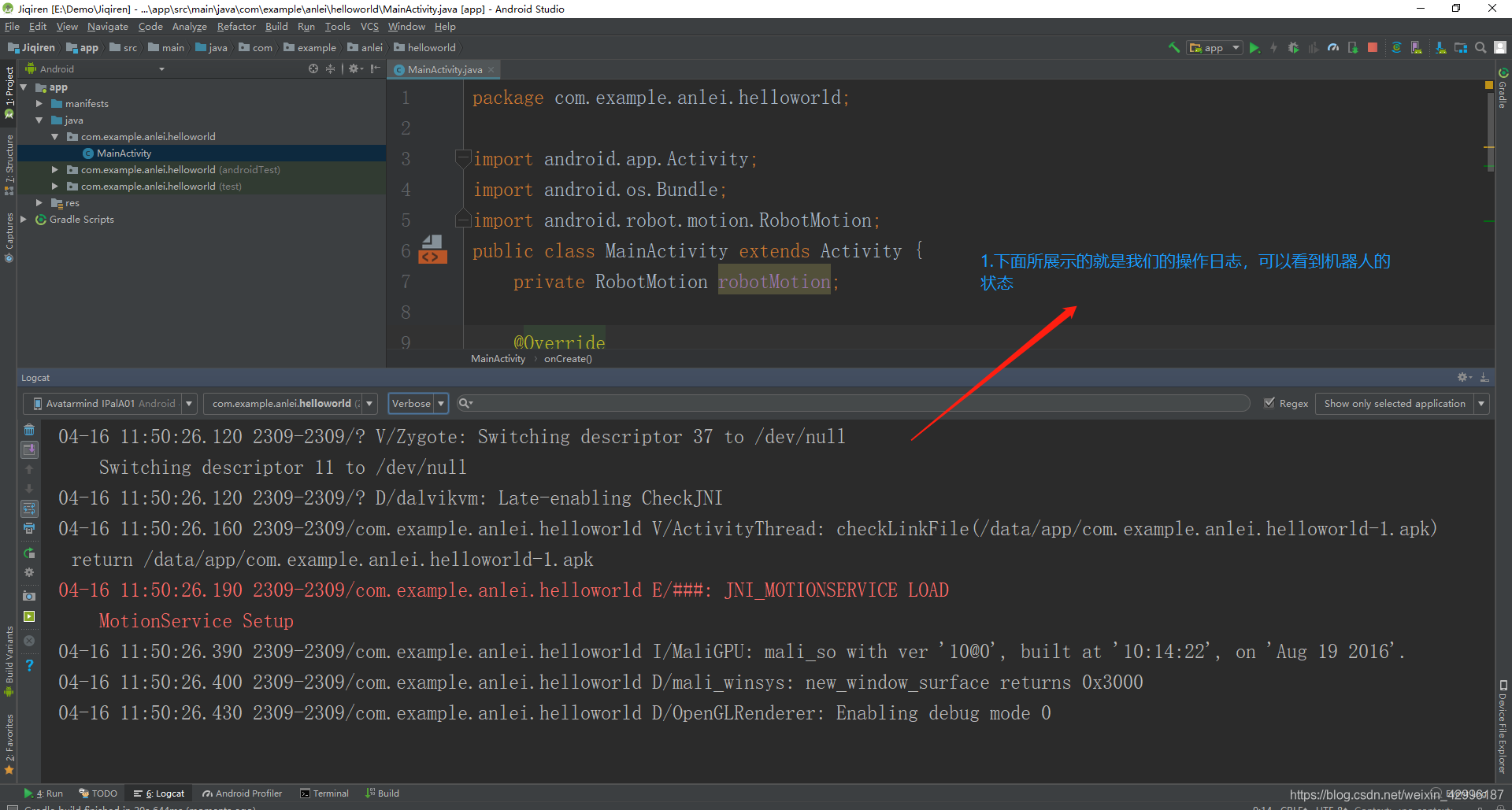
Task: Toggle scroll to end in logcat
Action: tap(29, 449)
